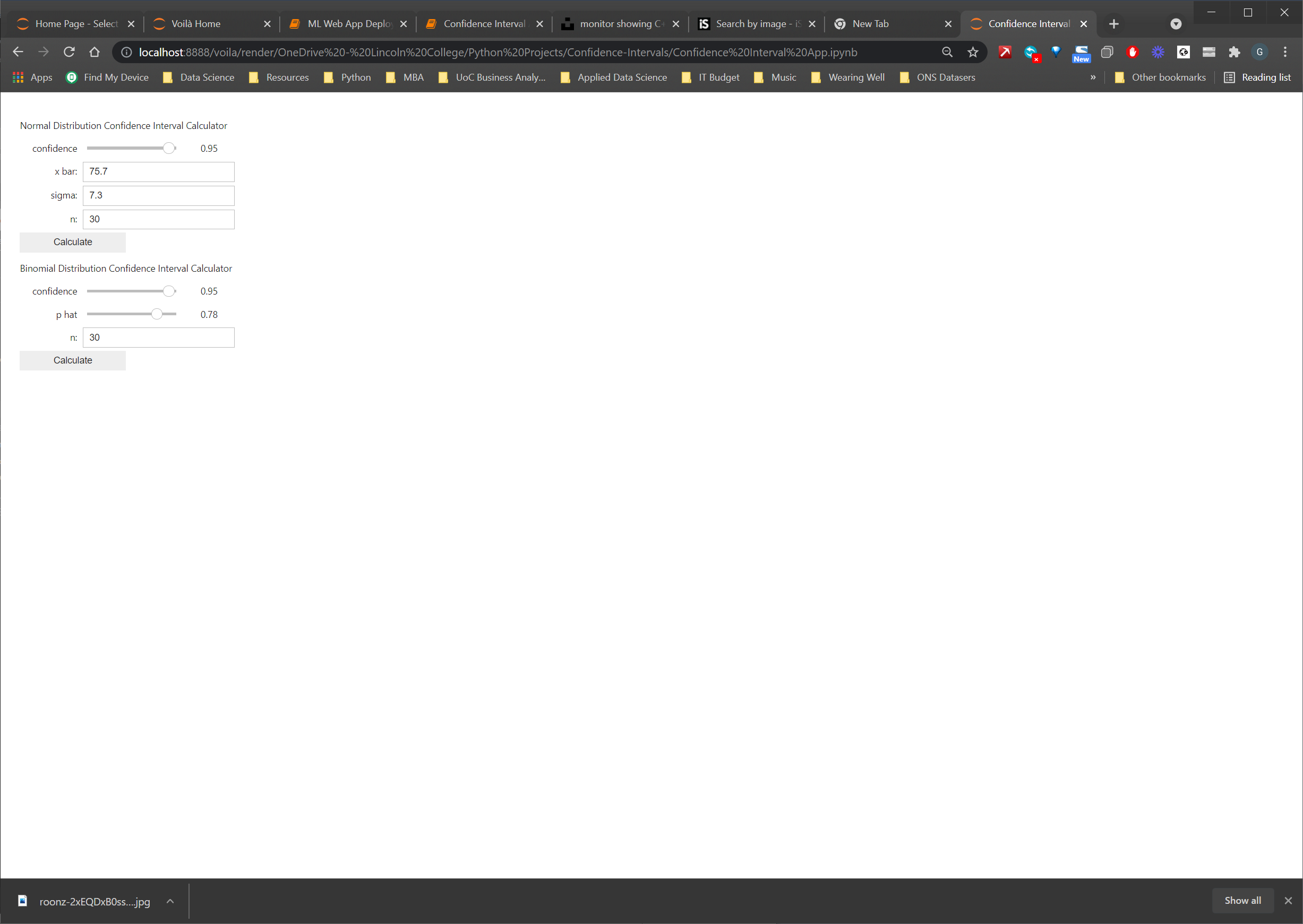
Task: Click Calculate under Normal Distribution calculator
Action: point(72,242)
